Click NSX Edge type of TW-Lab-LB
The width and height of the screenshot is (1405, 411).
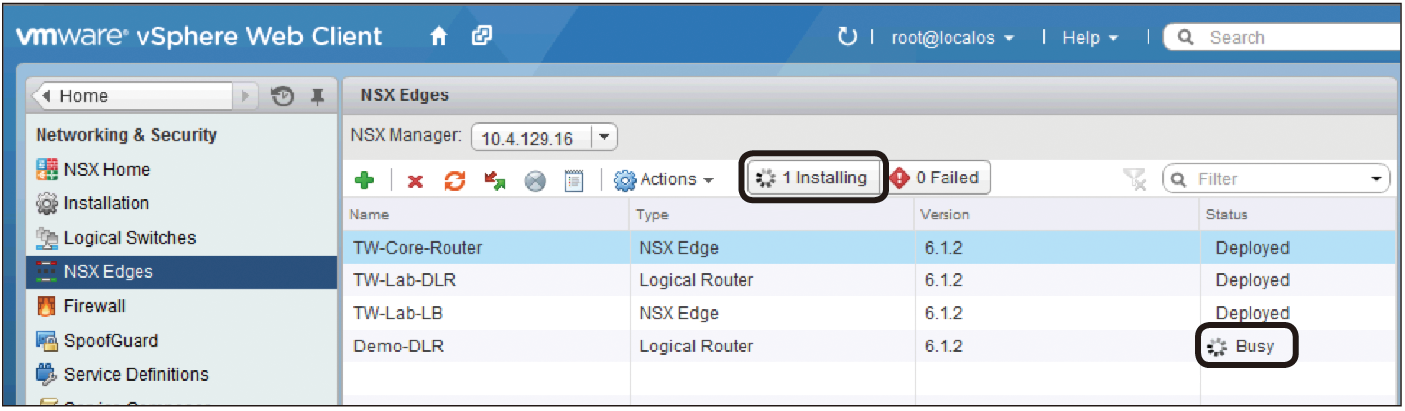679,313
